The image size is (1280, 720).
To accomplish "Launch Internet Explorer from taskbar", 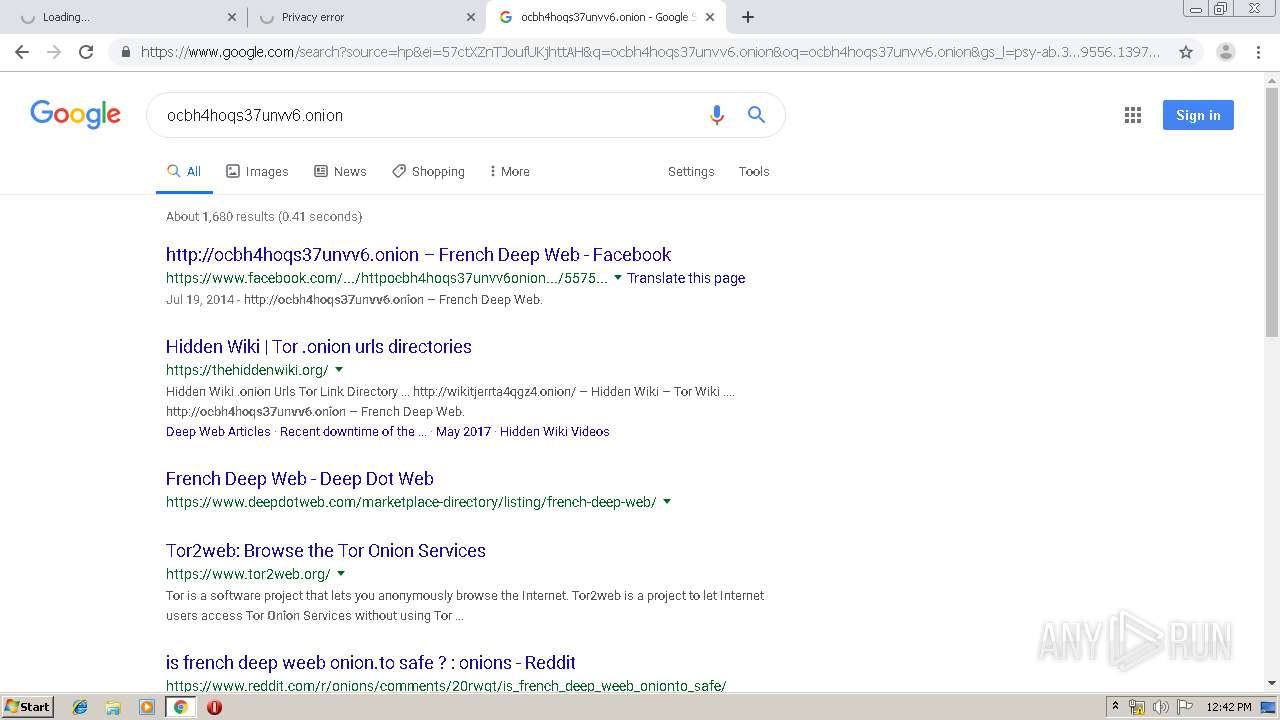I will [x=80, y=707].
